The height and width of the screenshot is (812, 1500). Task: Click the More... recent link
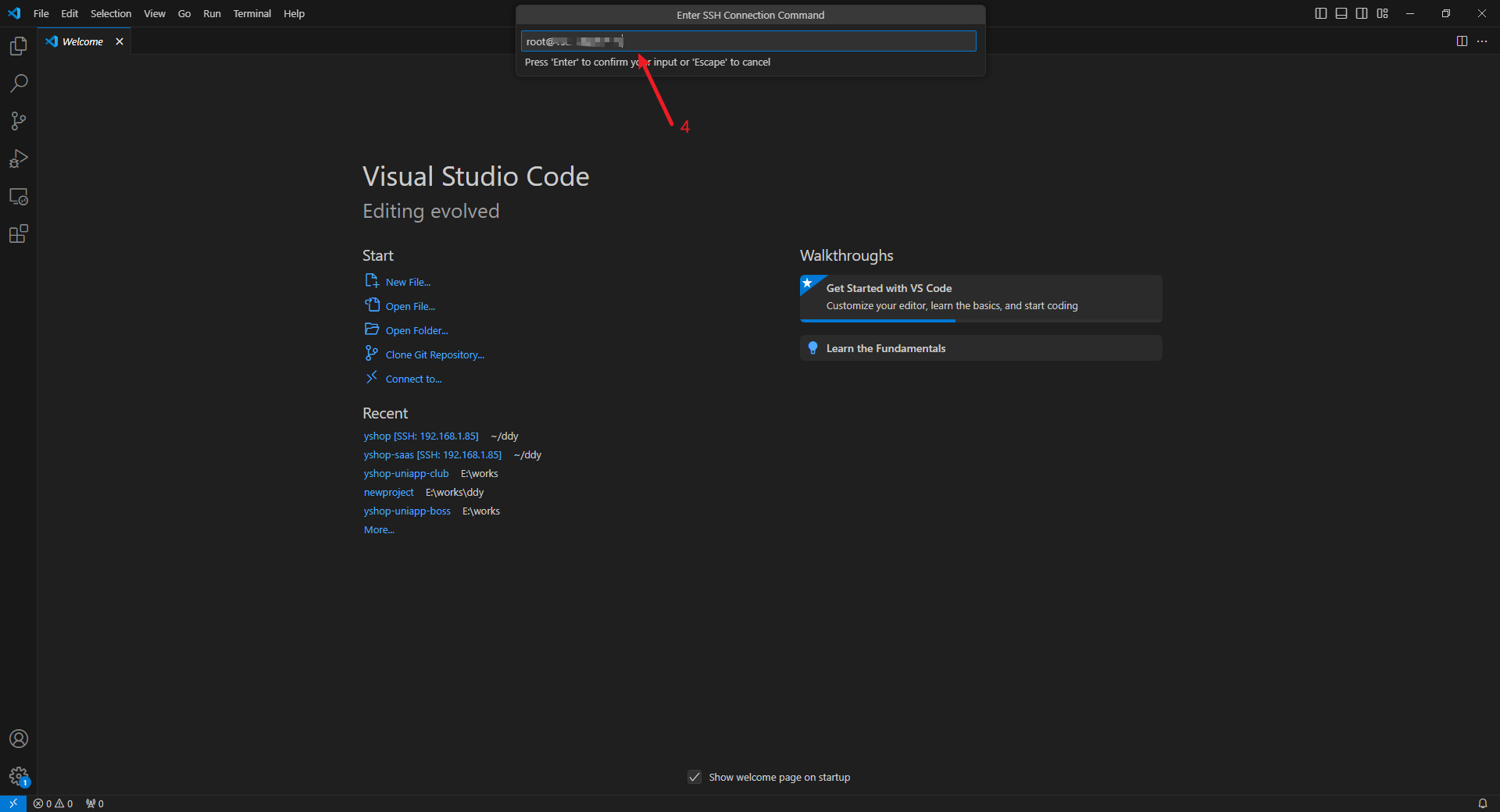pyautogui.click(x=379, y=529)
